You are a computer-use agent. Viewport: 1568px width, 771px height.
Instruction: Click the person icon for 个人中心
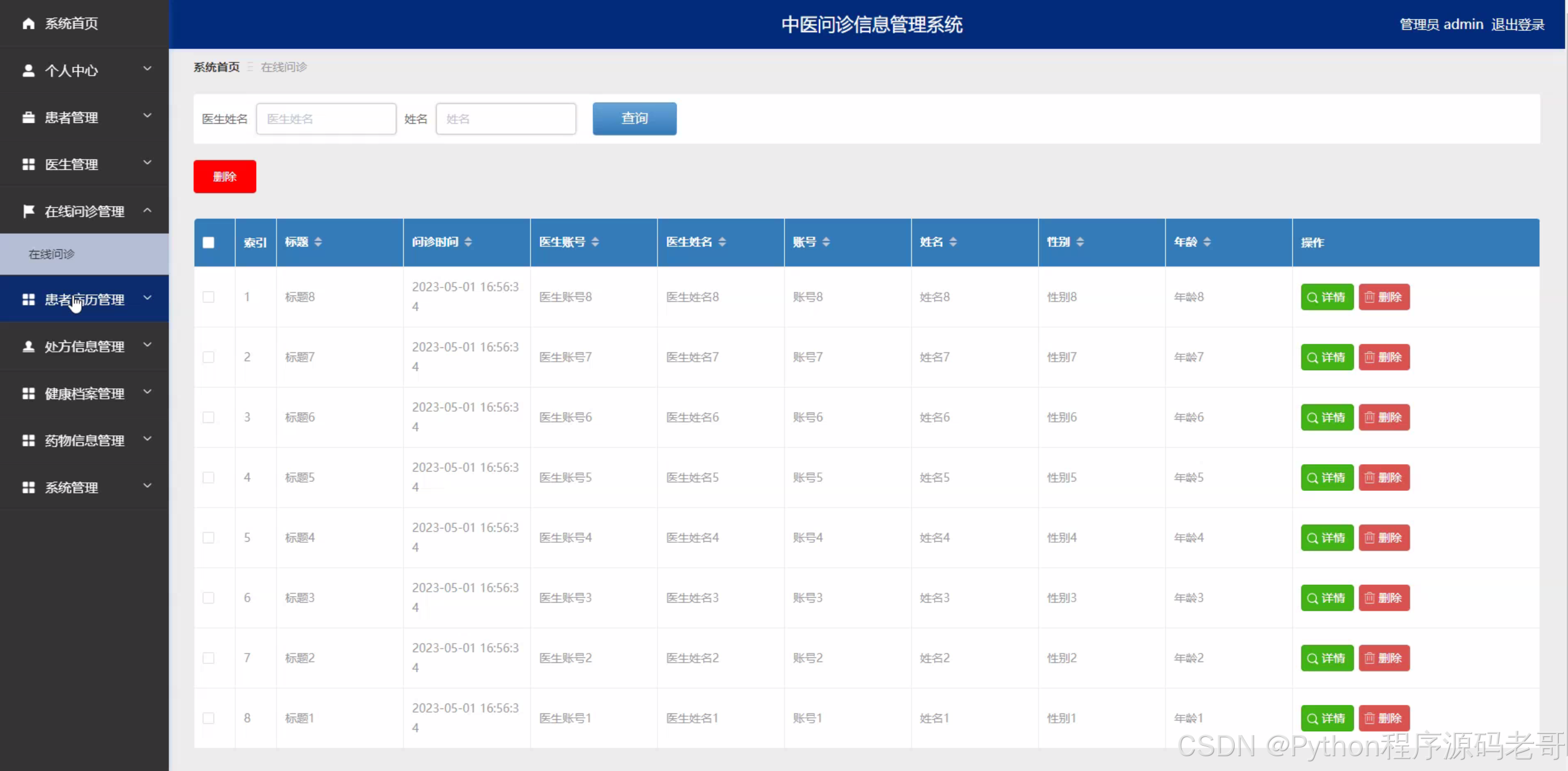(x=28, y=70)
